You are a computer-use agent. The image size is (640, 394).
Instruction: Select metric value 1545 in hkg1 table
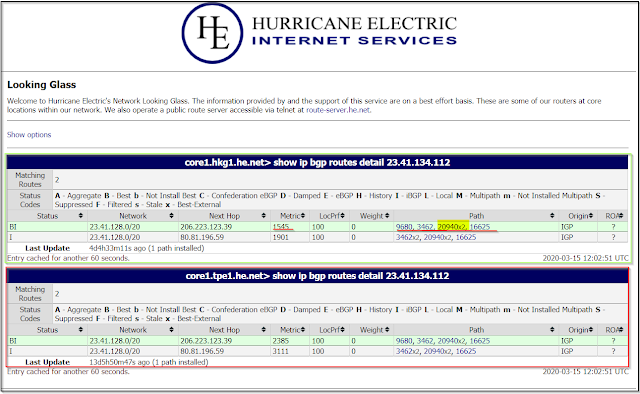pyautogui.click(x=281, y=227)
